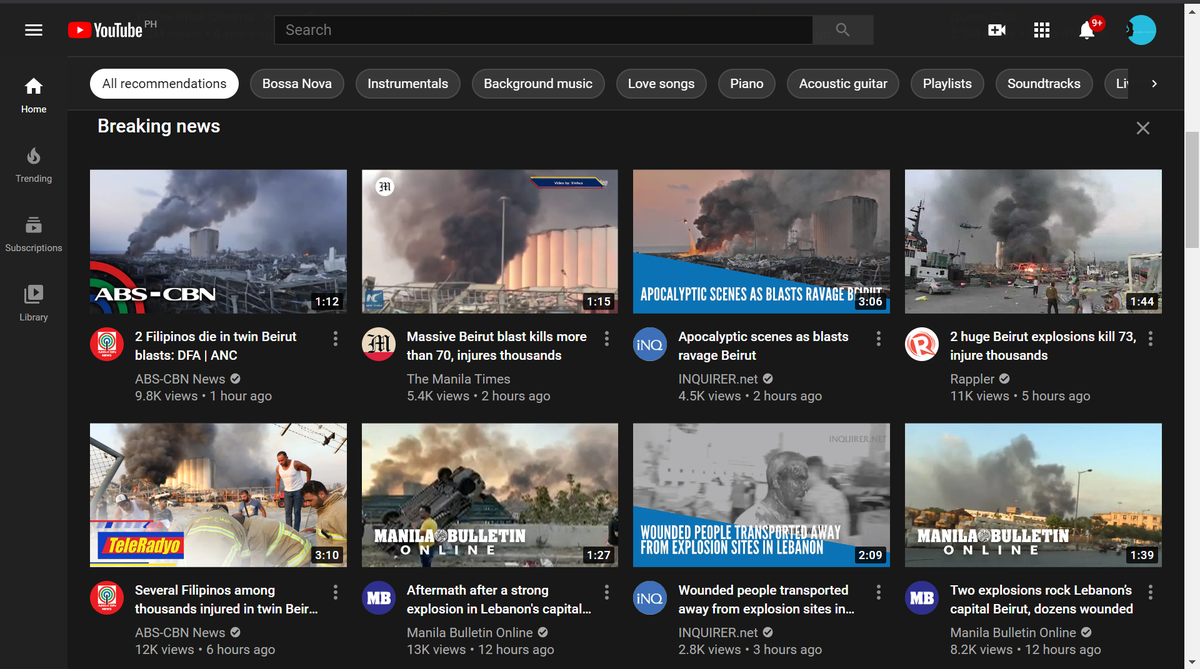
Task: Open options menu for 2 huge Beirut explosions video
Action: pyautogui.click(x=1151, y=339)
